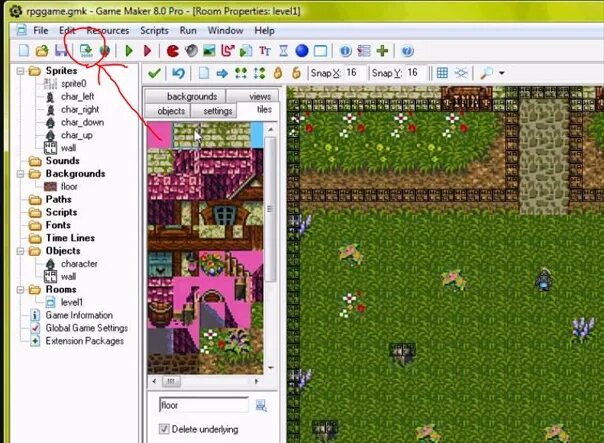Select the character object
This screenshot has width=604, height=443.
click(79, 264)
